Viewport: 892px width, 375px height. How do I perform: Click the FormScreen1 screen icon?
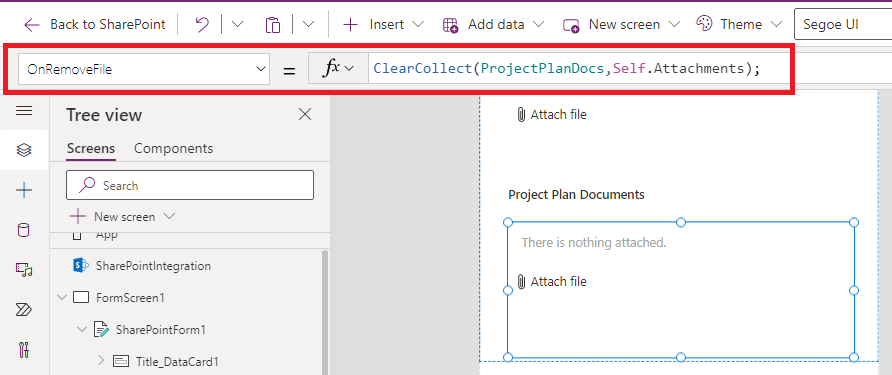pos(82,298)
